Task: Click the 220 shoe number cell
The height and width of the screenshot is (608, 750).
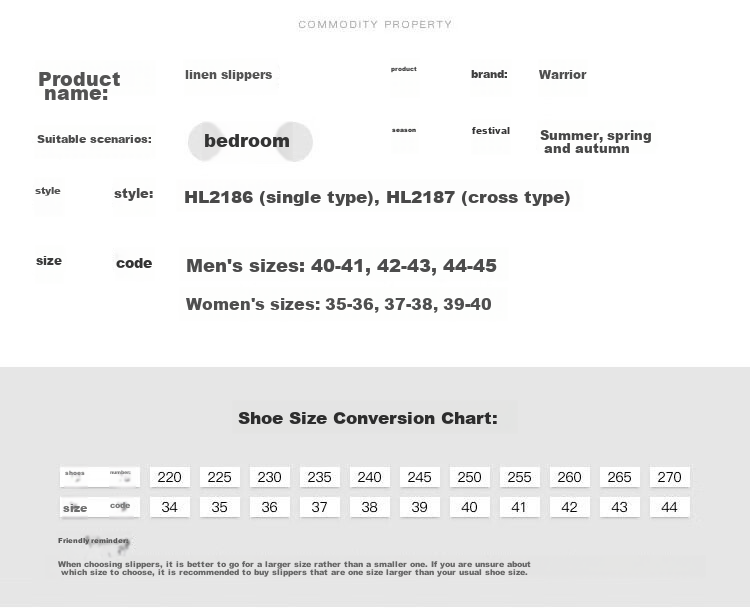Action: tap(170, 477)
